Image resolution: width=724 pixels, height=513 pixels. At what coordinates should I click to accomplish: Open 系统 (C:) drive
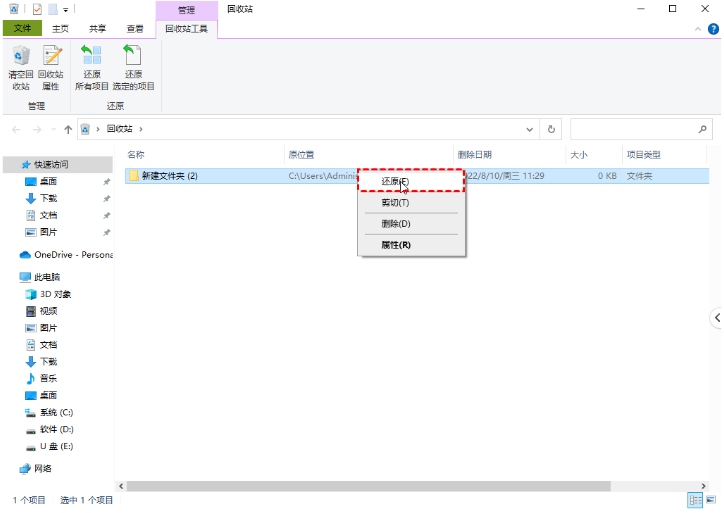click(x=56, y=412)
